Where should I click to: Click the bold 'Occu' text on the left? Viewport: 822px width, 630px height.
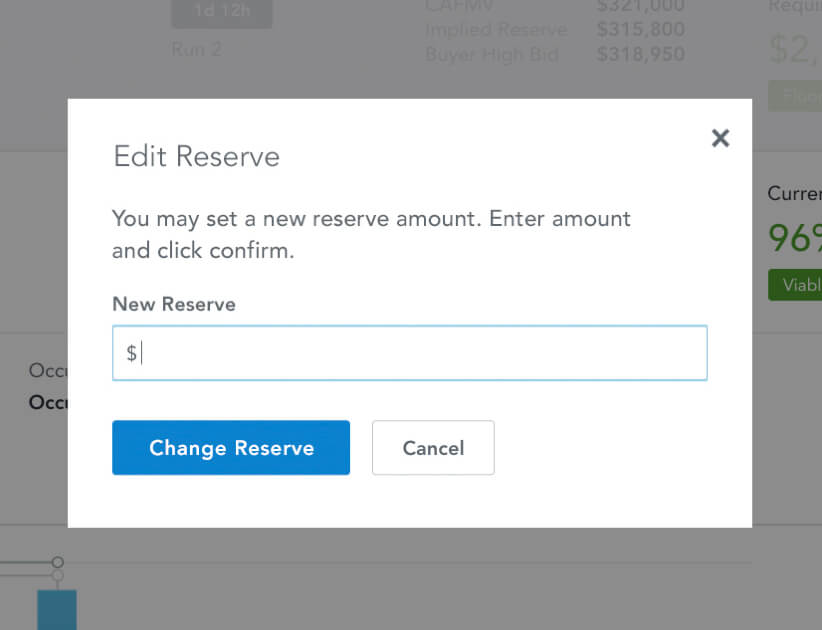(48, 402)
